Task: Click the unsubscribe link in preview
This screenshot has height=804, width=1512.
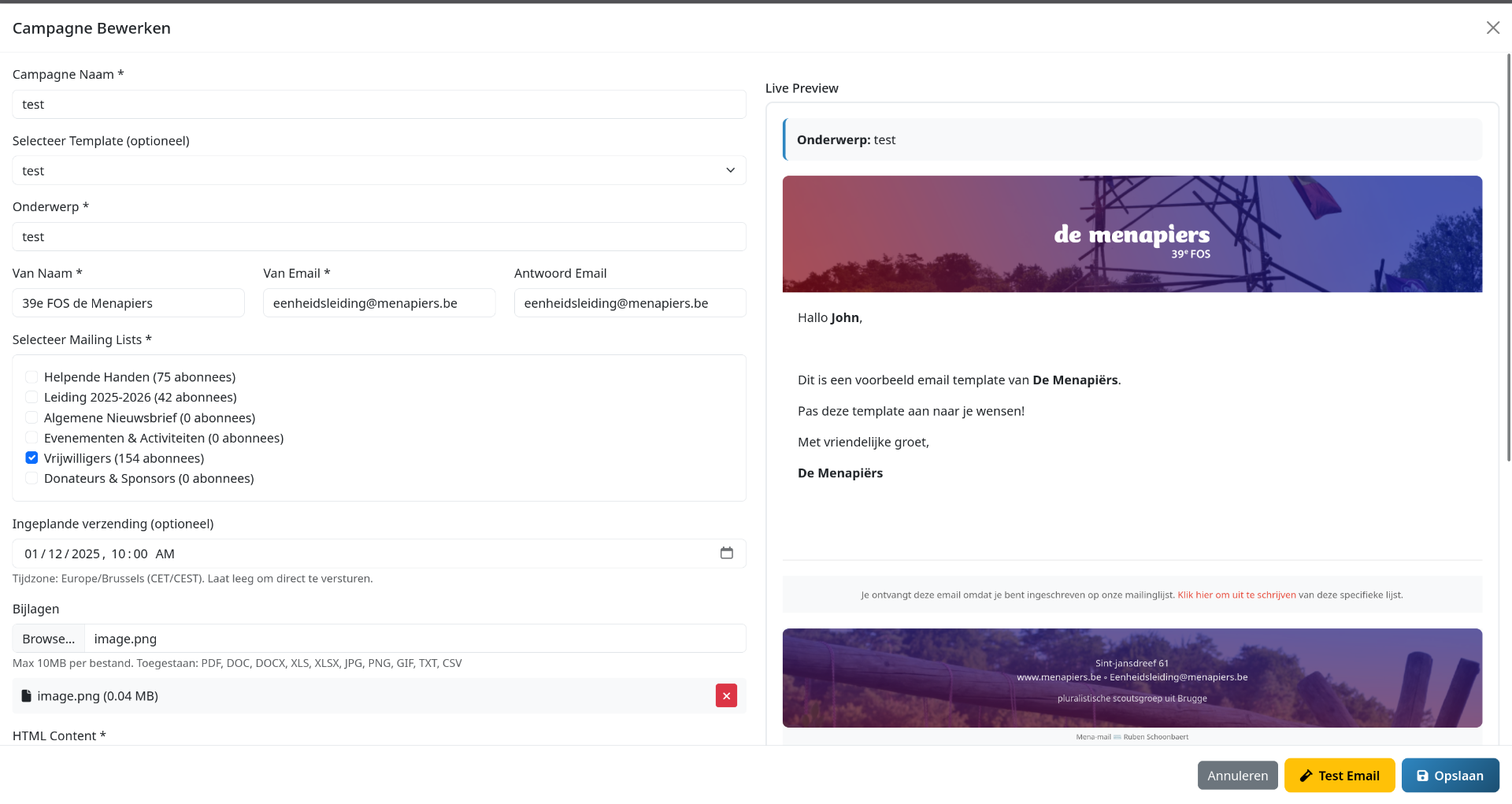Action: [x=1236, y=595]
